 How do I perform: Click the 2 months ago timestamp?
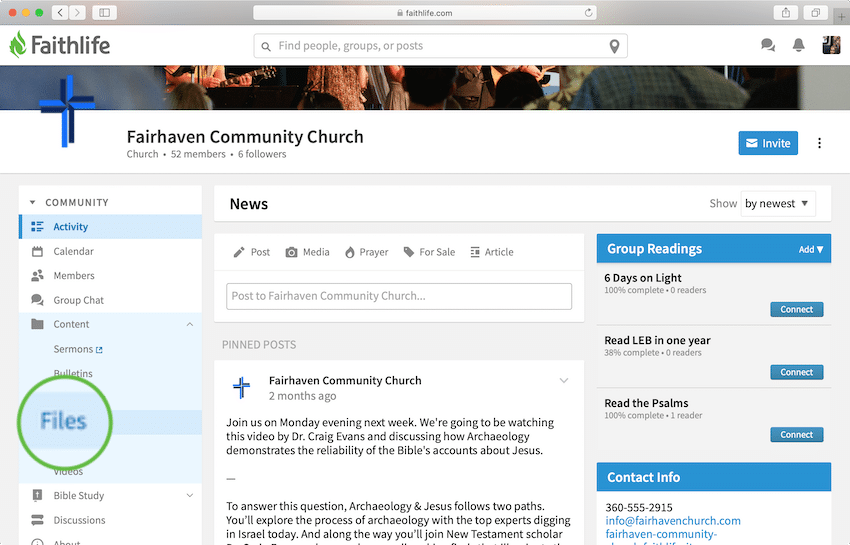(x=302, y=396)
